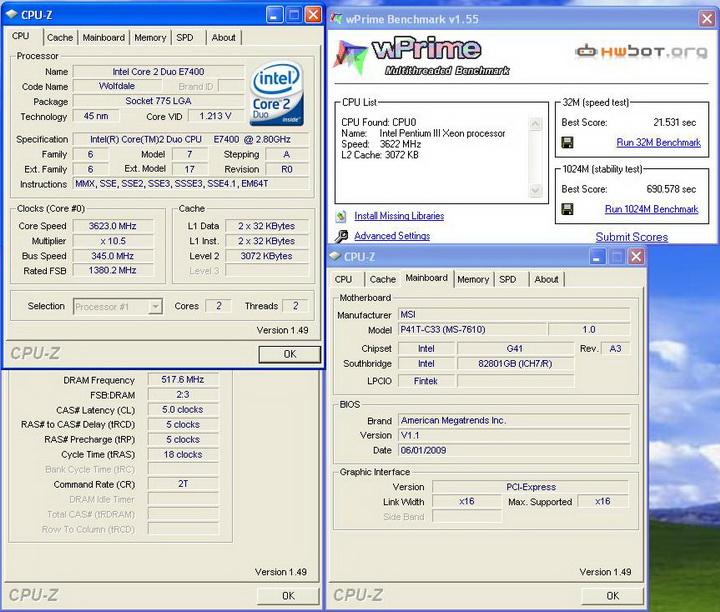Click the Package value Socket 775 LGA
Viewport: 720px width, 612px height.
[x=158, y=101]
